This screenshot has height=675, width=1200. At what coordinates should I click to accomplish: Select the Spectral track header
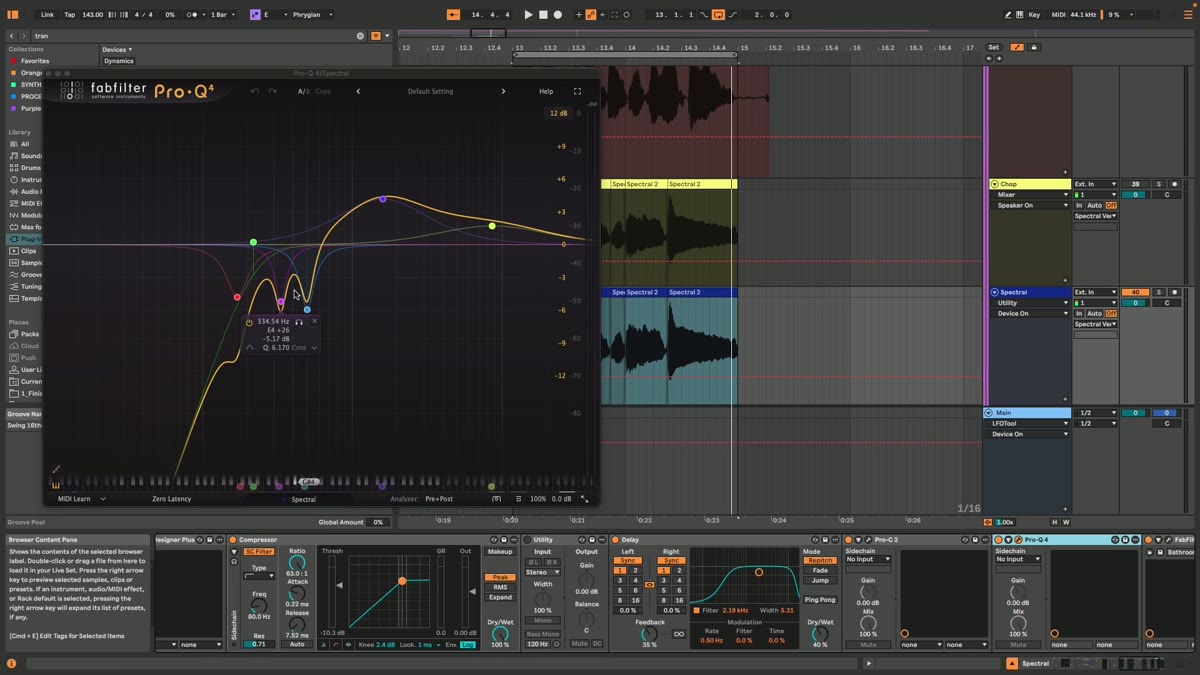[x=1028, y=292]
